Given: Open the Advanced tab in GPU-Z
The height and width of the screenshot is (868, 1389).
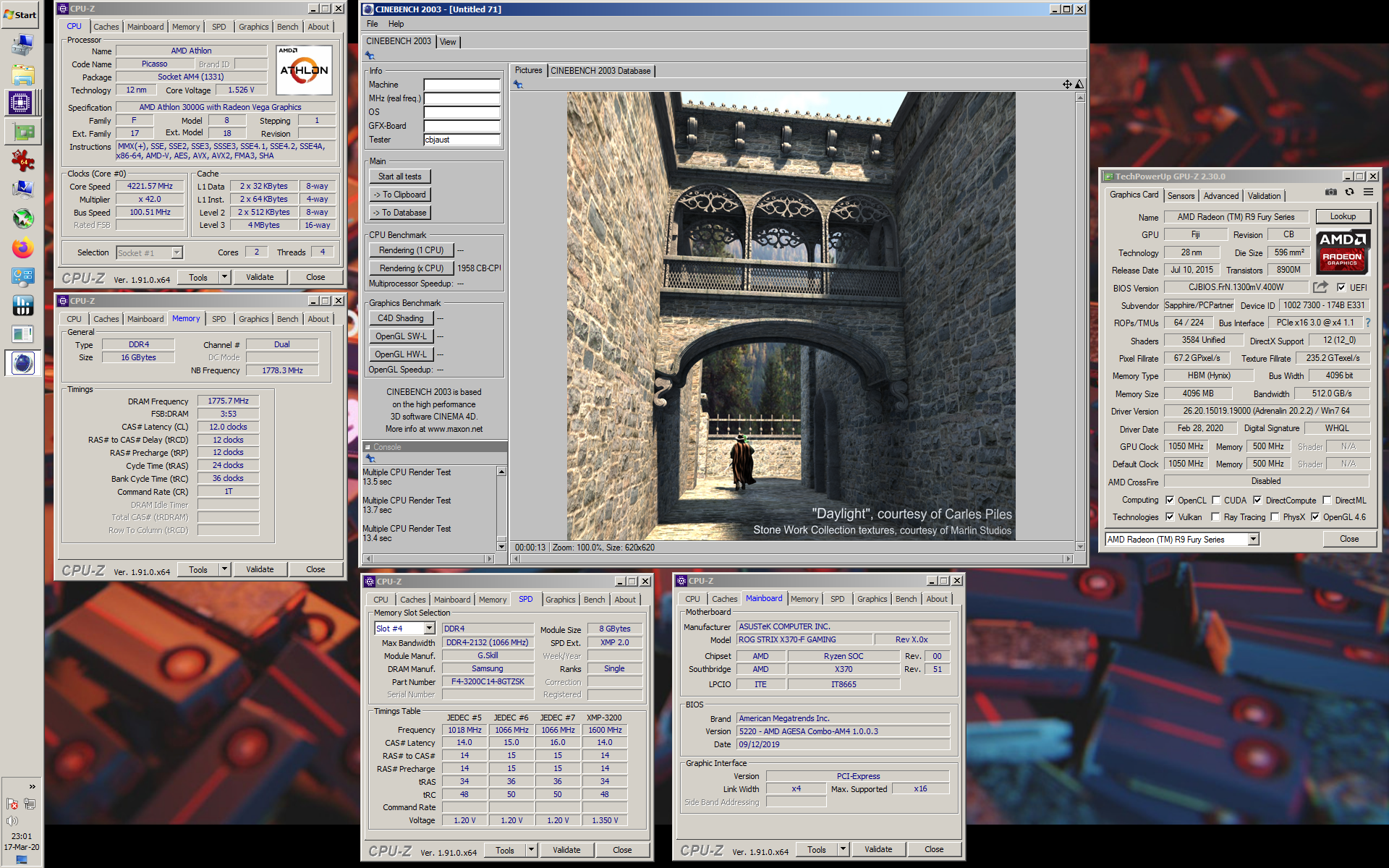Looking at the screenshot, I should 1220,195.
